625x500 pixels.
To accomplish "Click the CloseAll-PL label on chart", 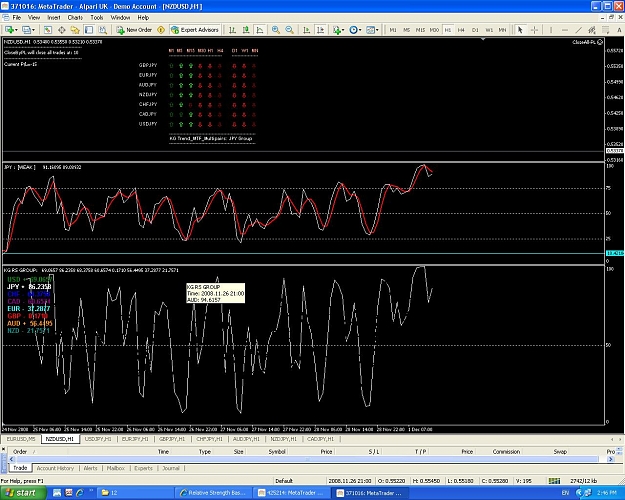I will click(x=584, y=42).
